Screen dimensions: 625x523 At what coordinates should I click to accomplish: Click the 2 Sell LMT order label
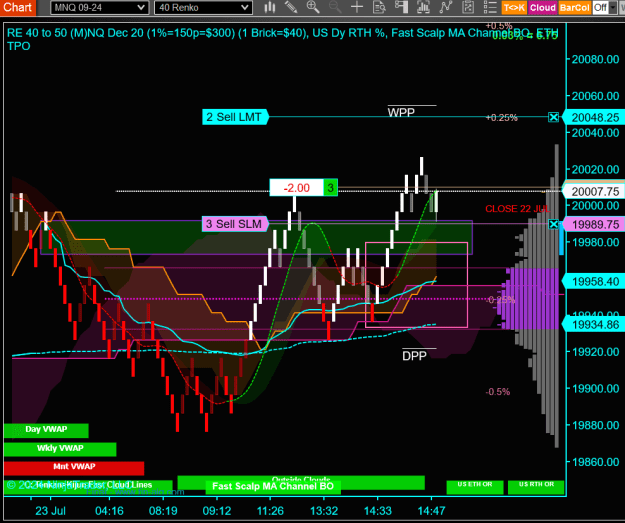234,117
